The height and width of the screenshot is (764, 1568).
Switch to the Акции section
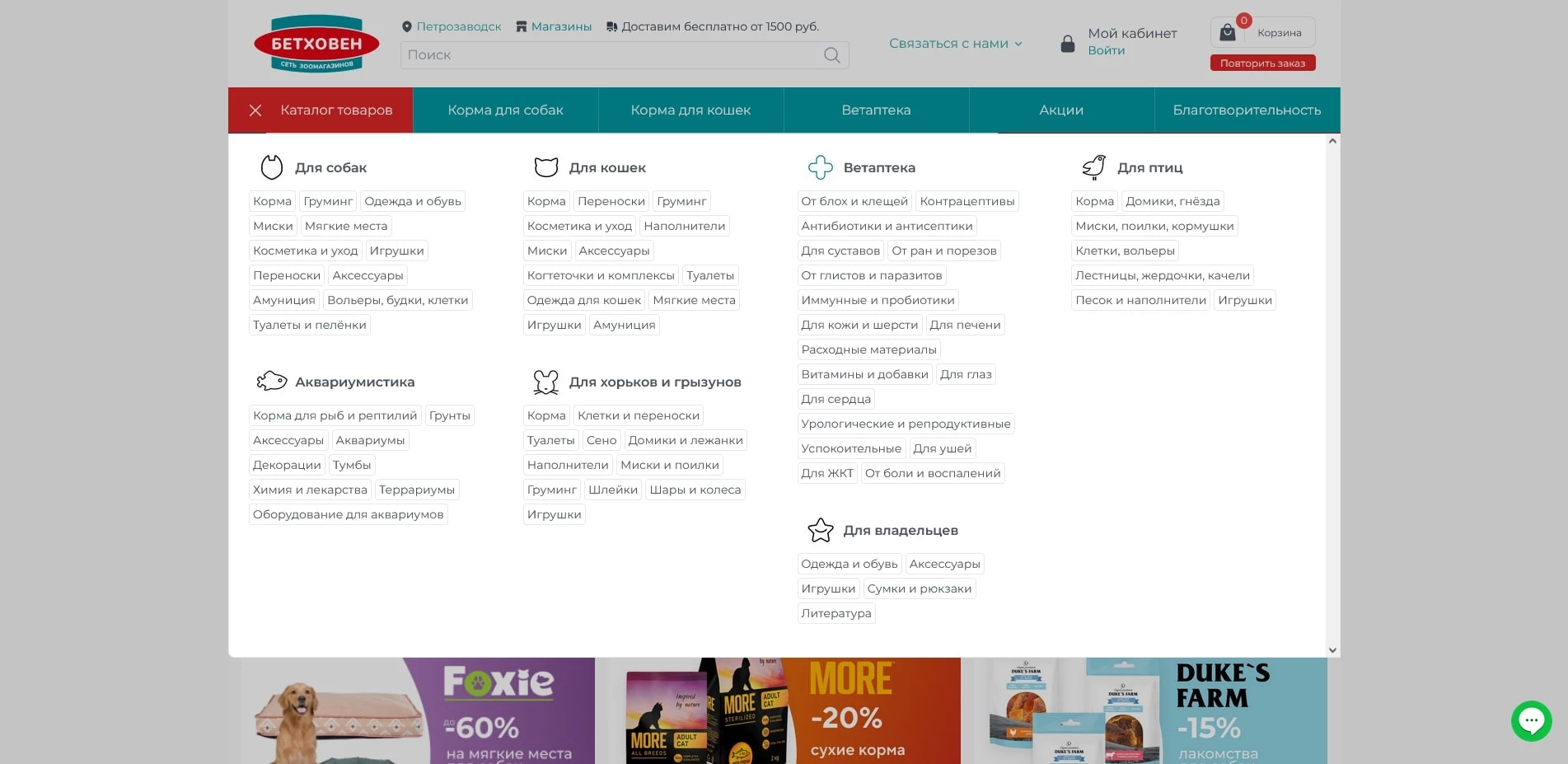coord(1060,110)
